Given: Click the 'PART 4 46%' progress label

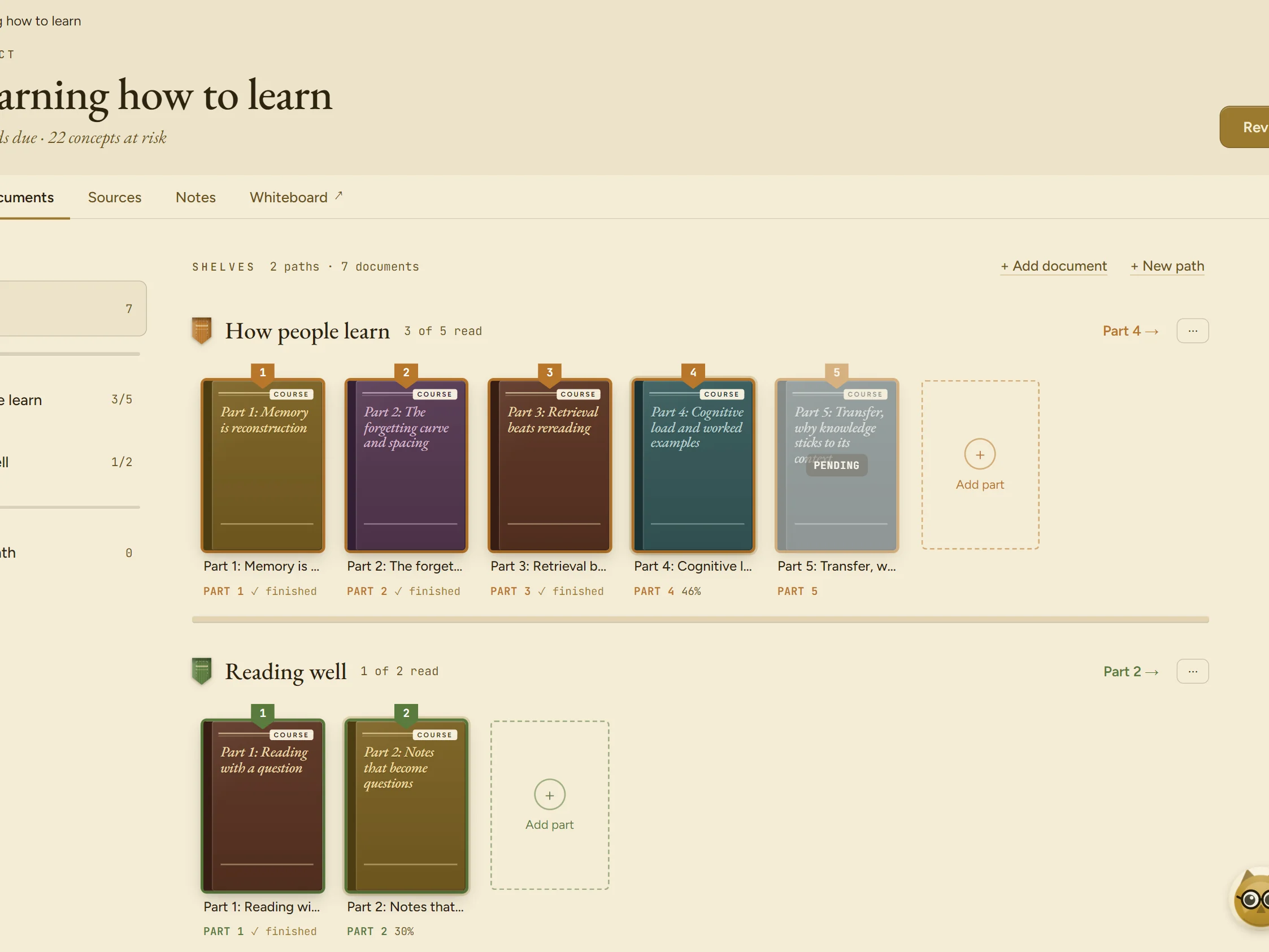Looking at the screenshot, I should click(x=667, y=591).
